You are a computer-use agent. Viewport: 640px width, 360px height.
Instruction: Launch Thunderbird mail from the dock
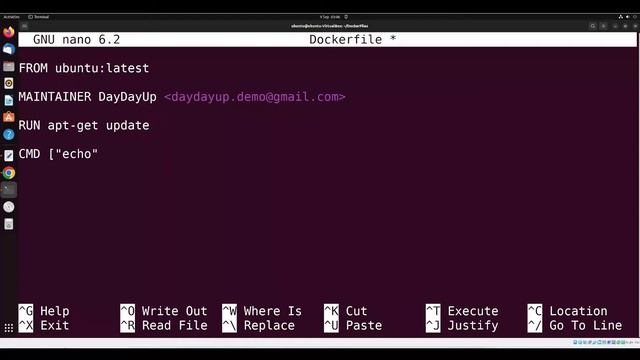tap(9, 49)
